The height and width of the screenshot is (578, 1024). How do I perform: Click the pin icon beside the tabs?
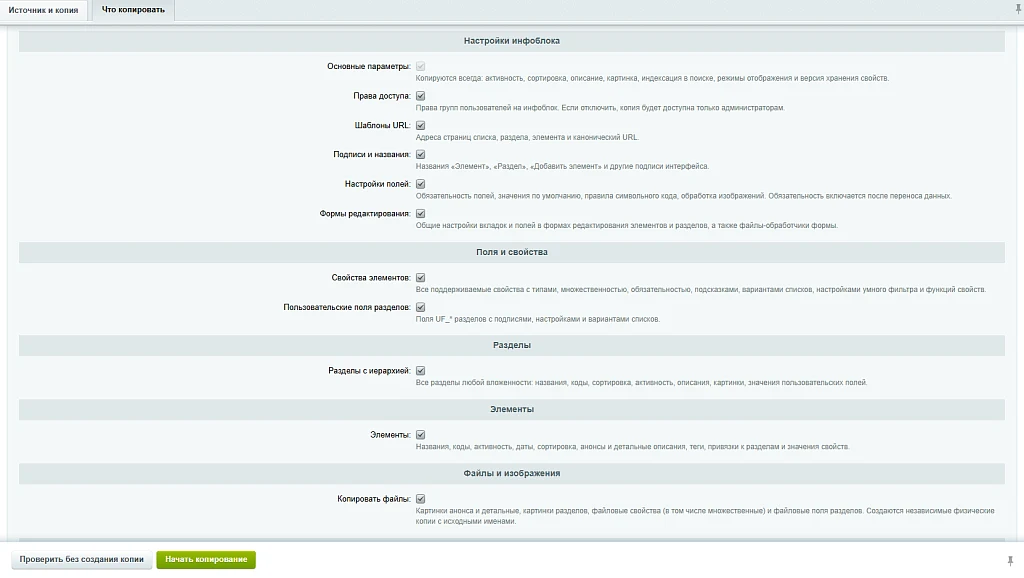tap(1018, 9)
